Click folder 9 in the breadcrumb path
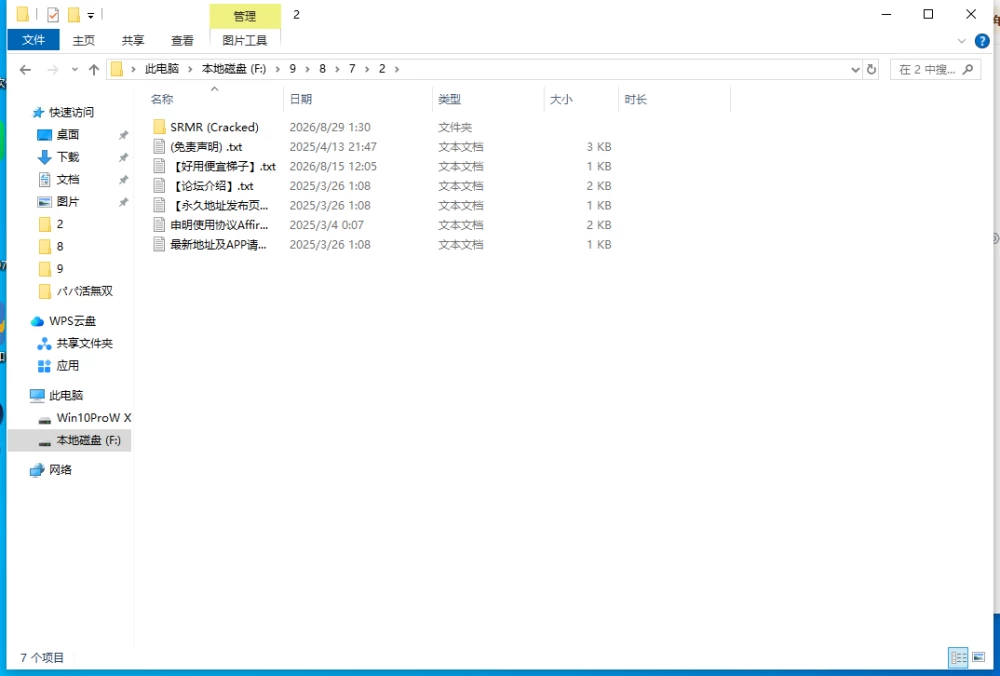 coord(293,69)
